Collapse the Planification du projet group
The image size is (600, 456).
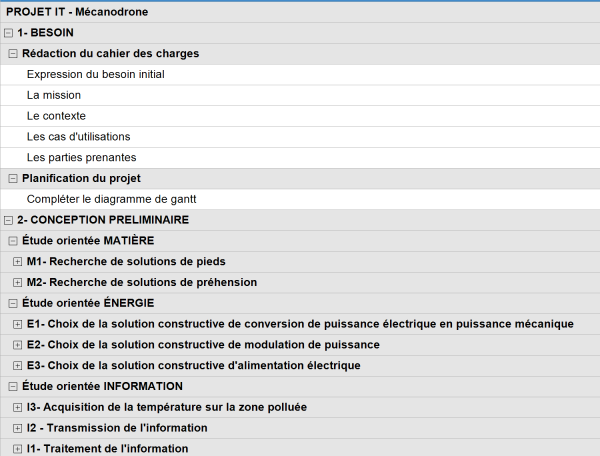click(13, 179)
